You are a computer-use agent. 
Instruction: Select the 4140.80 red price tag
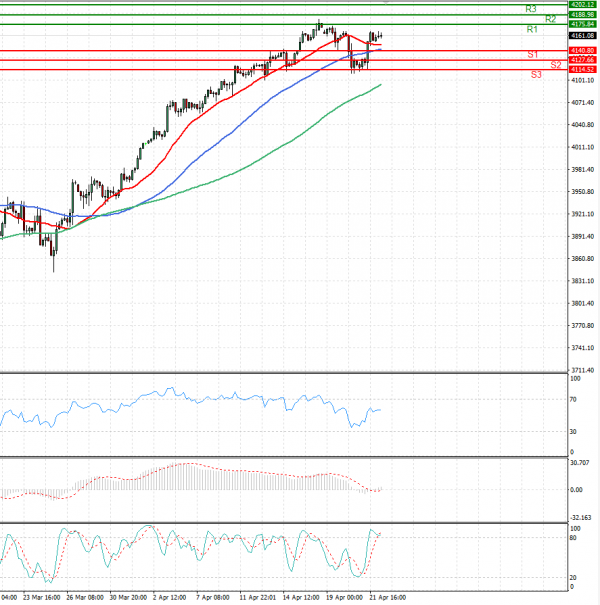tap(582, 51)
